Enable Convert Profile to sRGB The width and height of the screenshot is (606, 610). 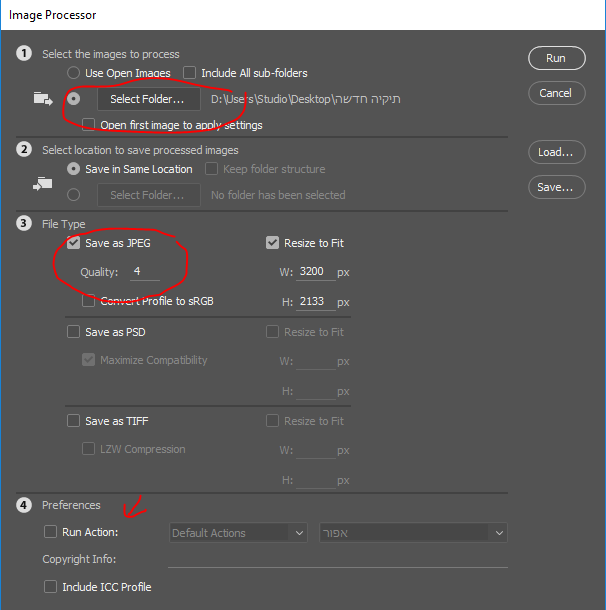point(89,301)
